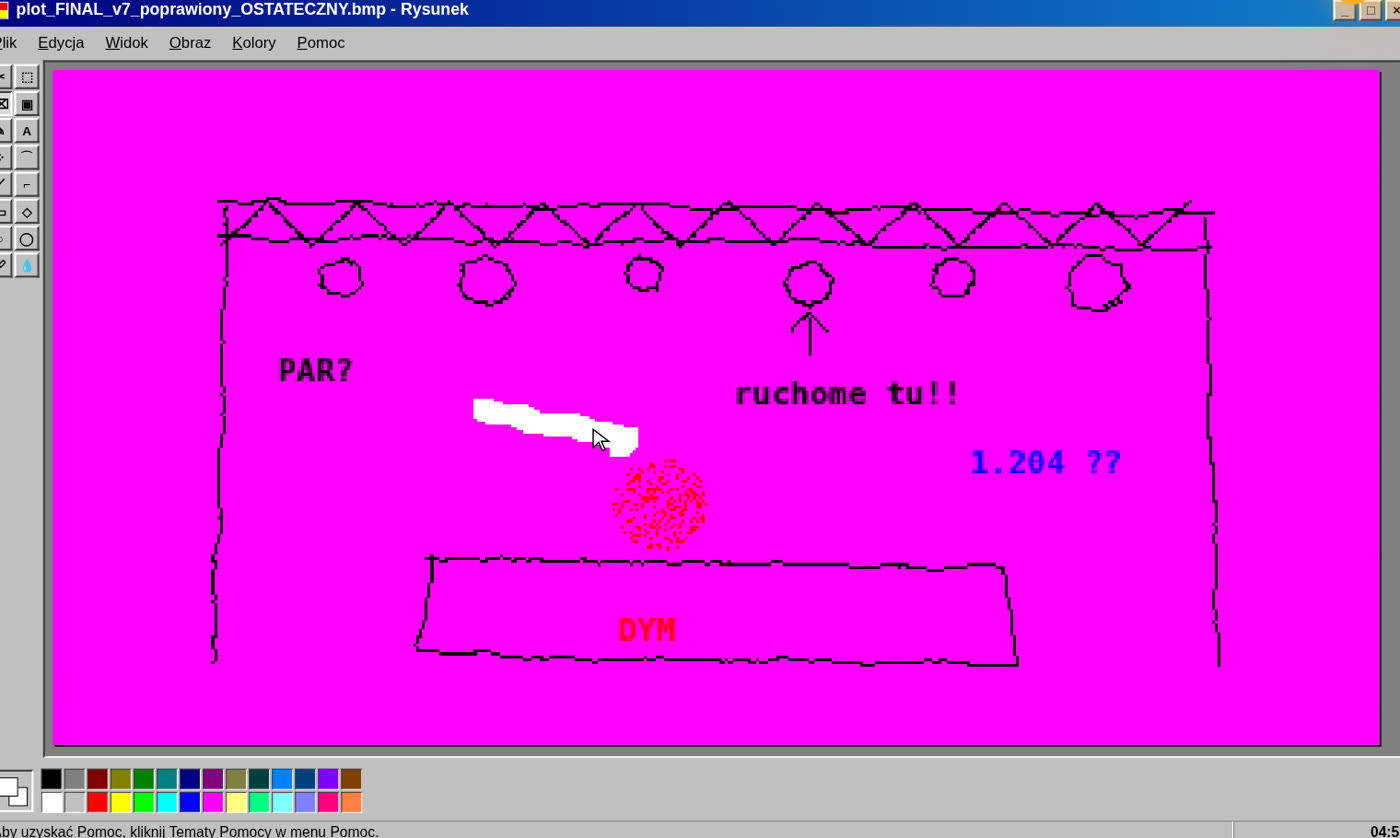The height and width of the screenshot is (838, 1400).
Task: Choose the lime green color swatch
Action: coord(144,802)
